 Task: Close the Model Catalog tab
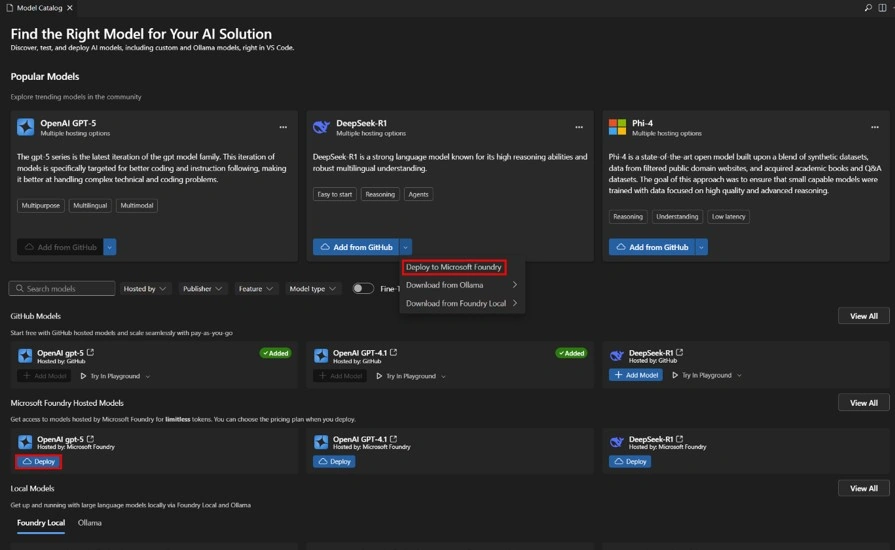coord(70,8)
